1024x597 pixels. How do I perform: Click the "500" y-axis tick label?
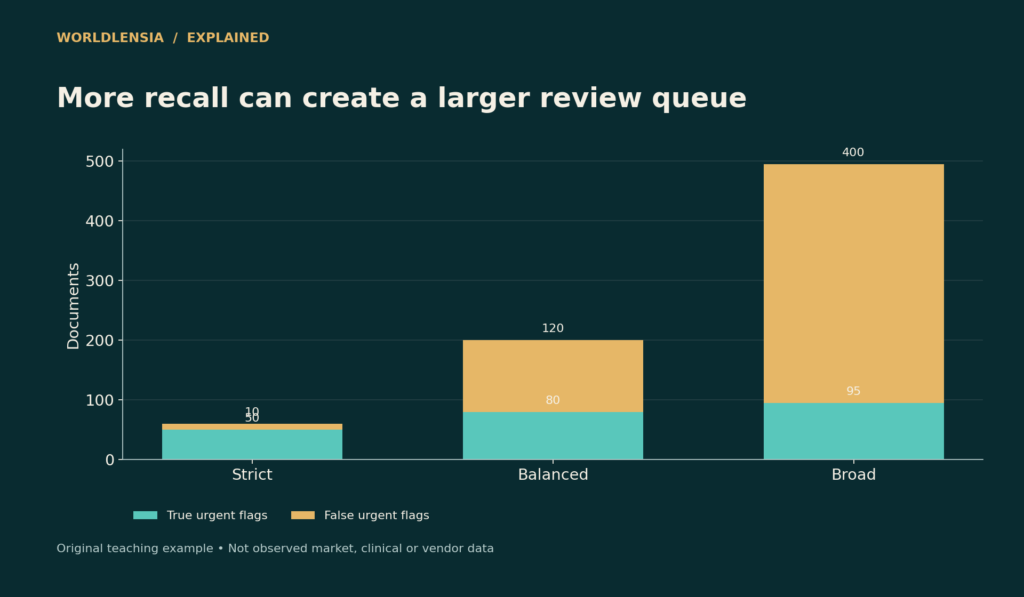[100, 161]
